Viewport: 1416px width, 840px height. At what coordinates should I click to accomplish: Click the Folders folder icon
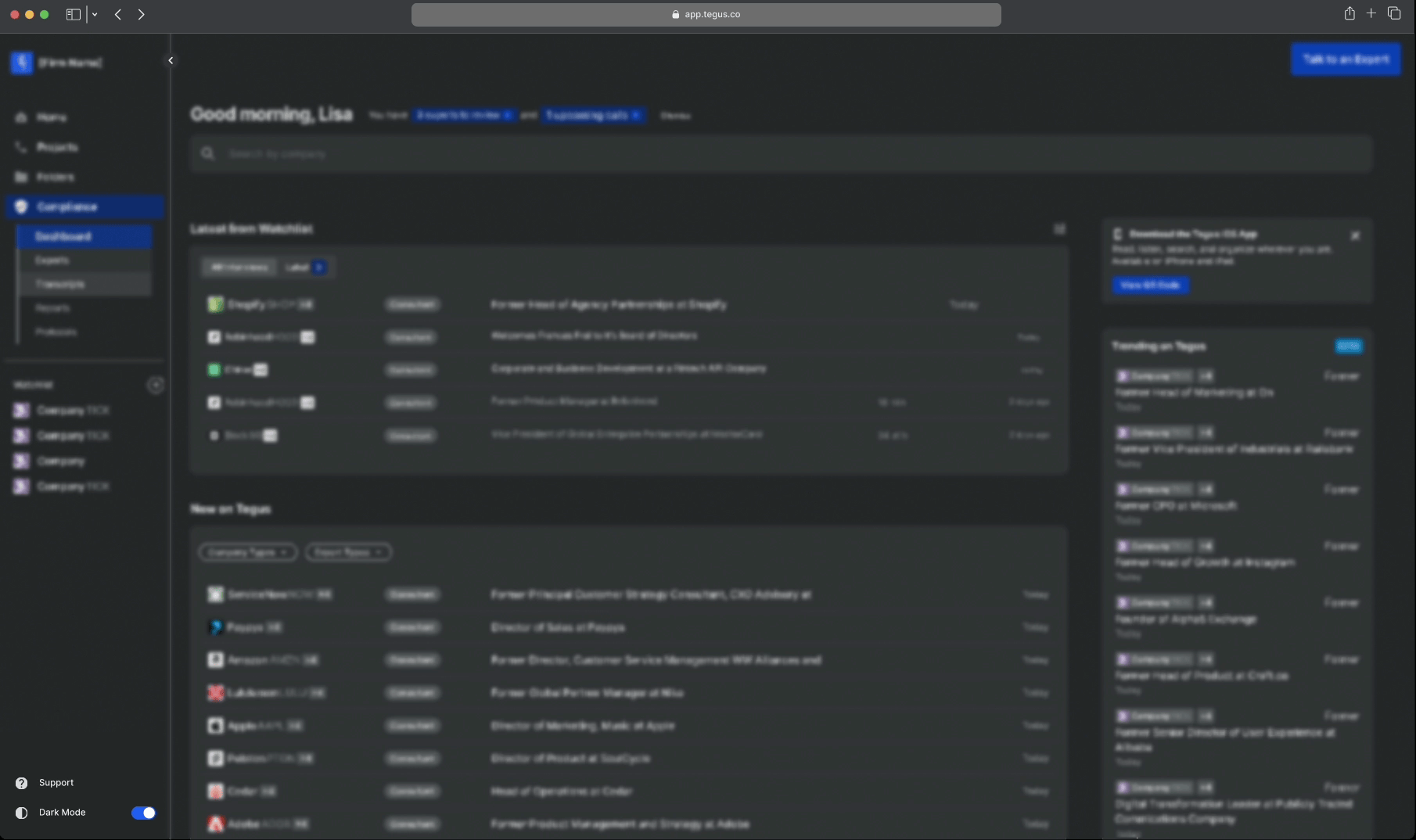pos(21,177)
